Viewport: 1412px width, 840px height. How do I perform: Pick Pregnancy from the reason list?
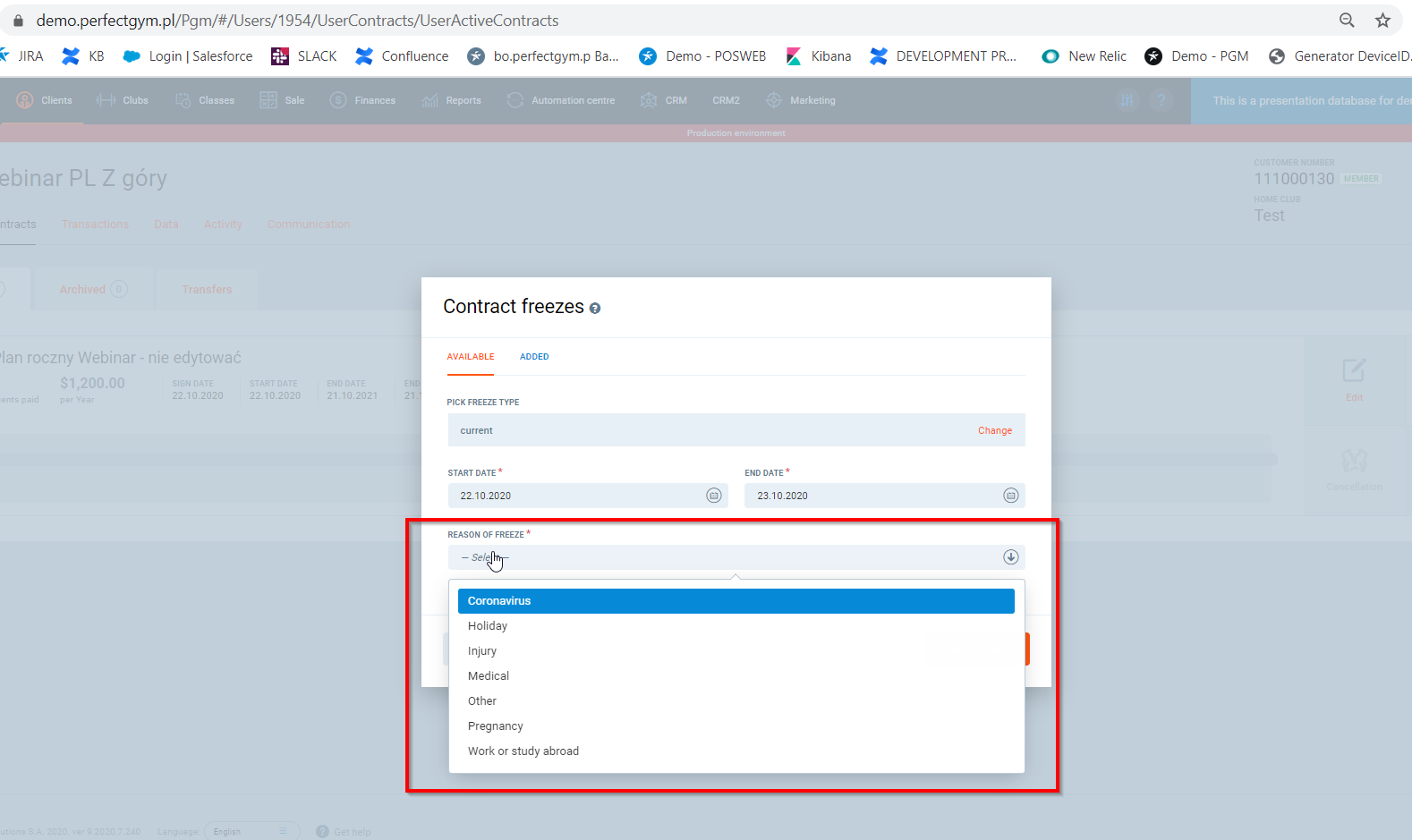click(495, 726)
